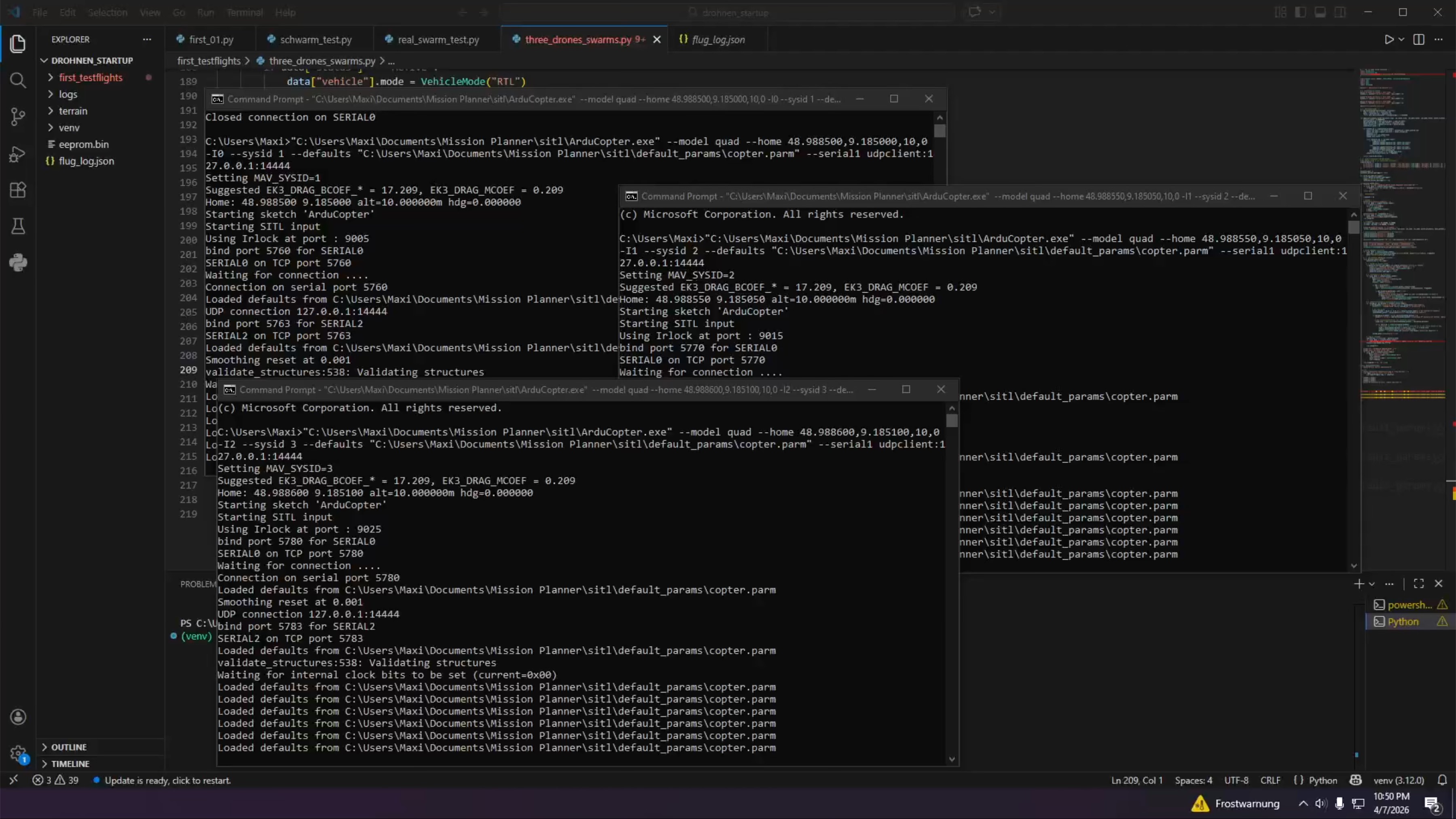The width and height of the screenshot is (1456, 819).
Task: Show hidden tray icons chevron
Action: 1303,803
